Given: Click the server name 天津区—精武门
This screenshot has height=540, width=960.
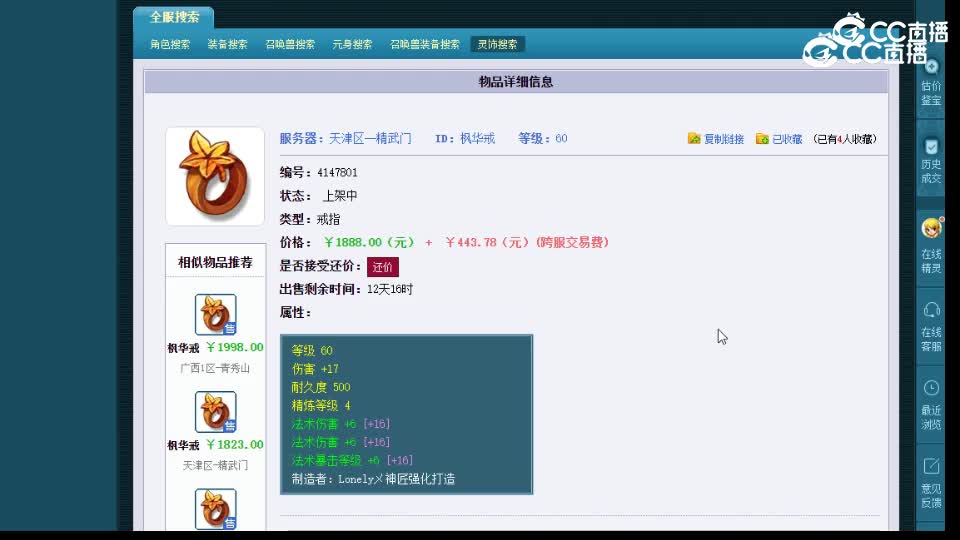Looking at the screenshot, I should click(x=370, y=138).
